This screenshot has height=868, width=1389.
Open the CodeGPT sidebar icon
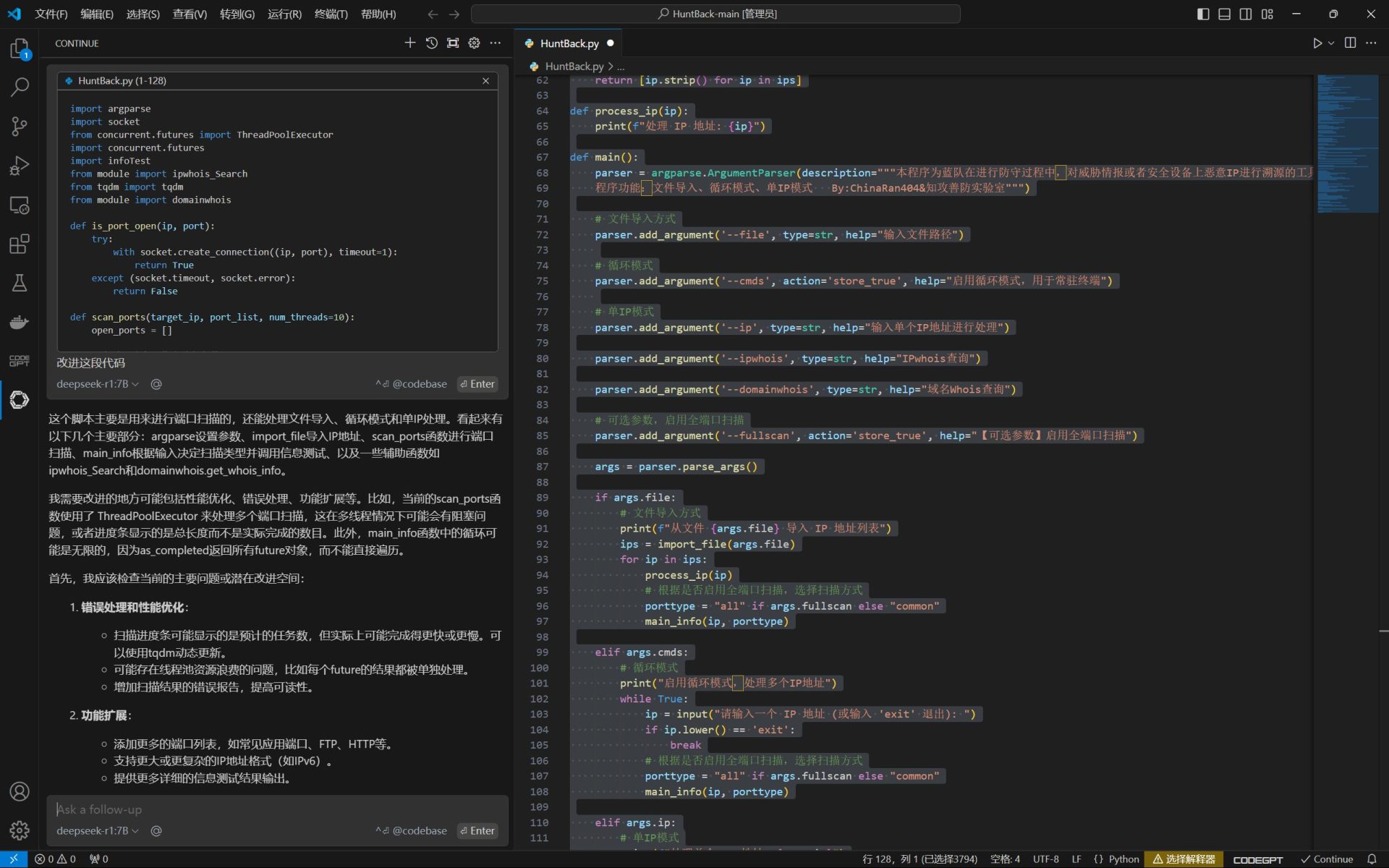20,360
